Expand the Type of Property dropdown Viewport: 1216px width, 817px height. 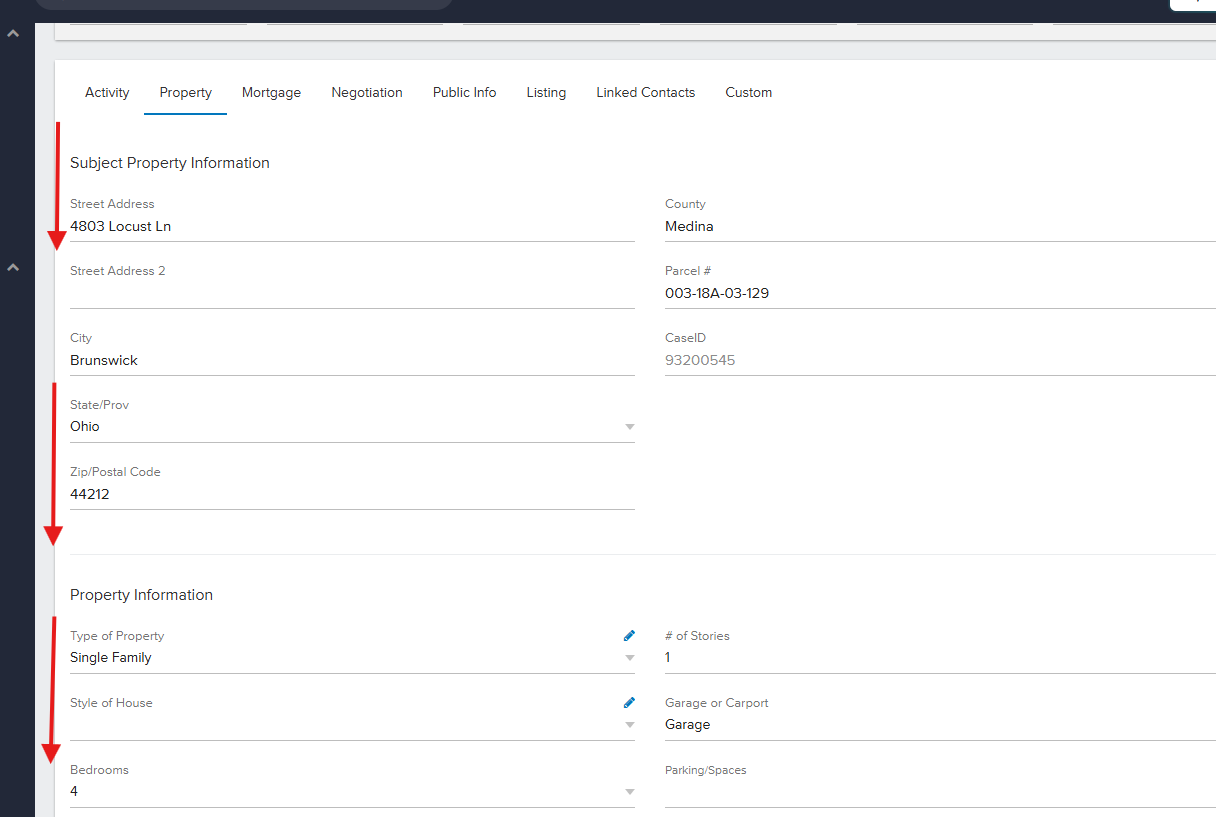629,658
